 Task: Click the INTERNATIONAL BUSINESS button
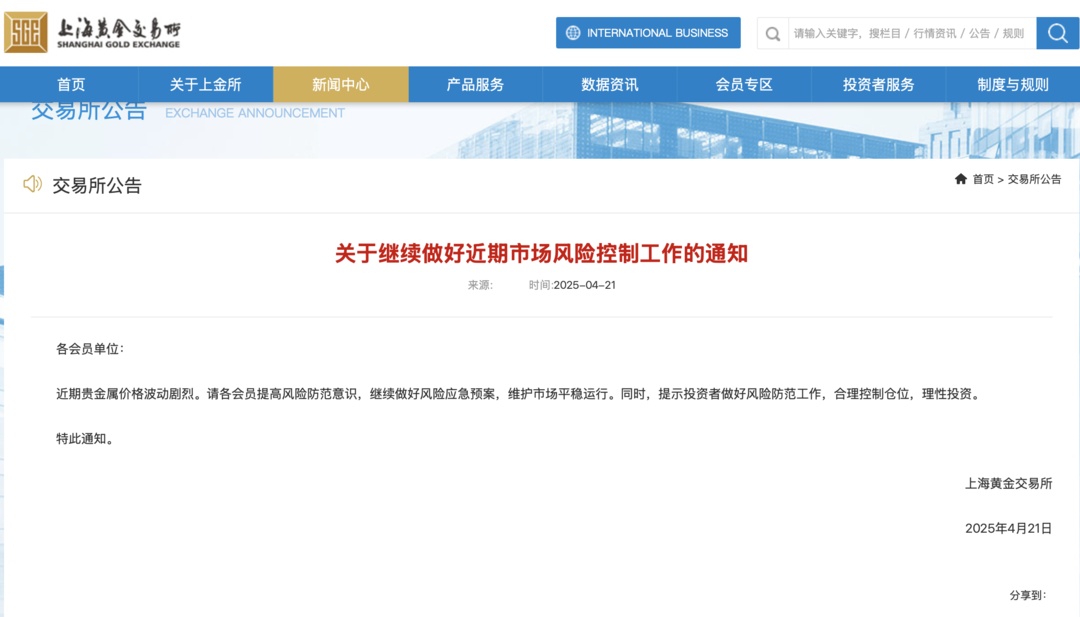(657, 33)
